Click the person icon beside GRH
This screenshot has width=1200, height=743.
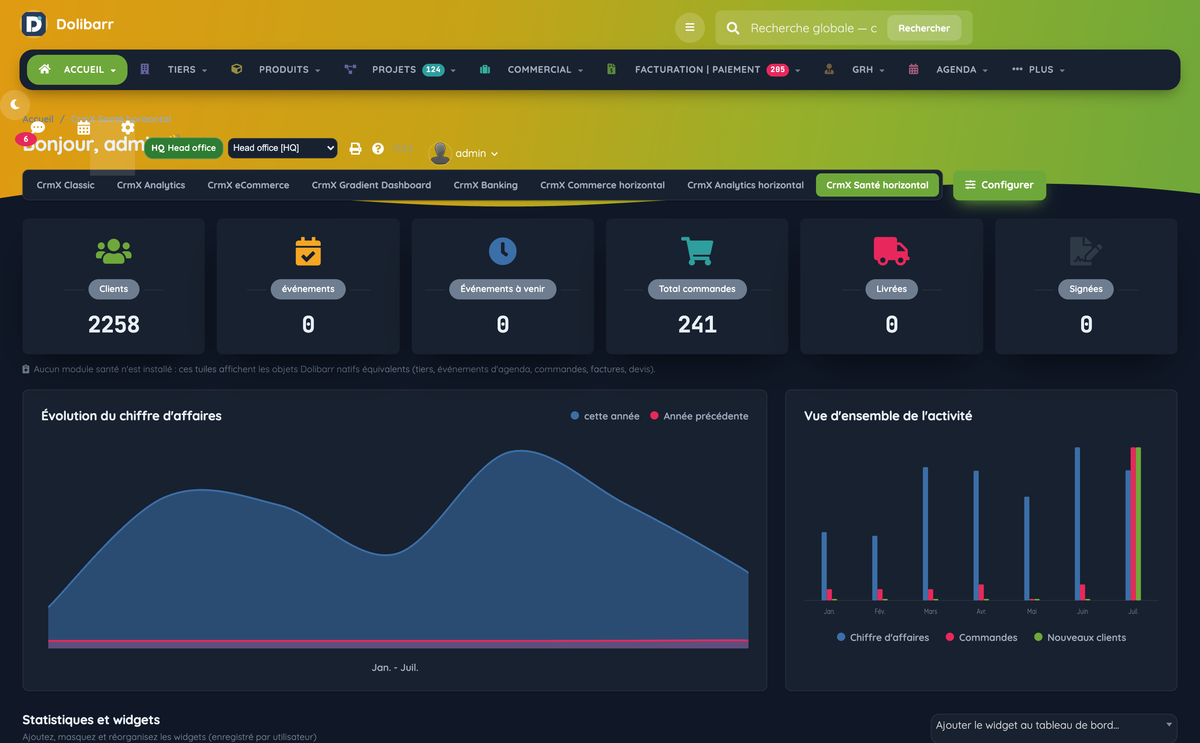[x=829, y=69]
